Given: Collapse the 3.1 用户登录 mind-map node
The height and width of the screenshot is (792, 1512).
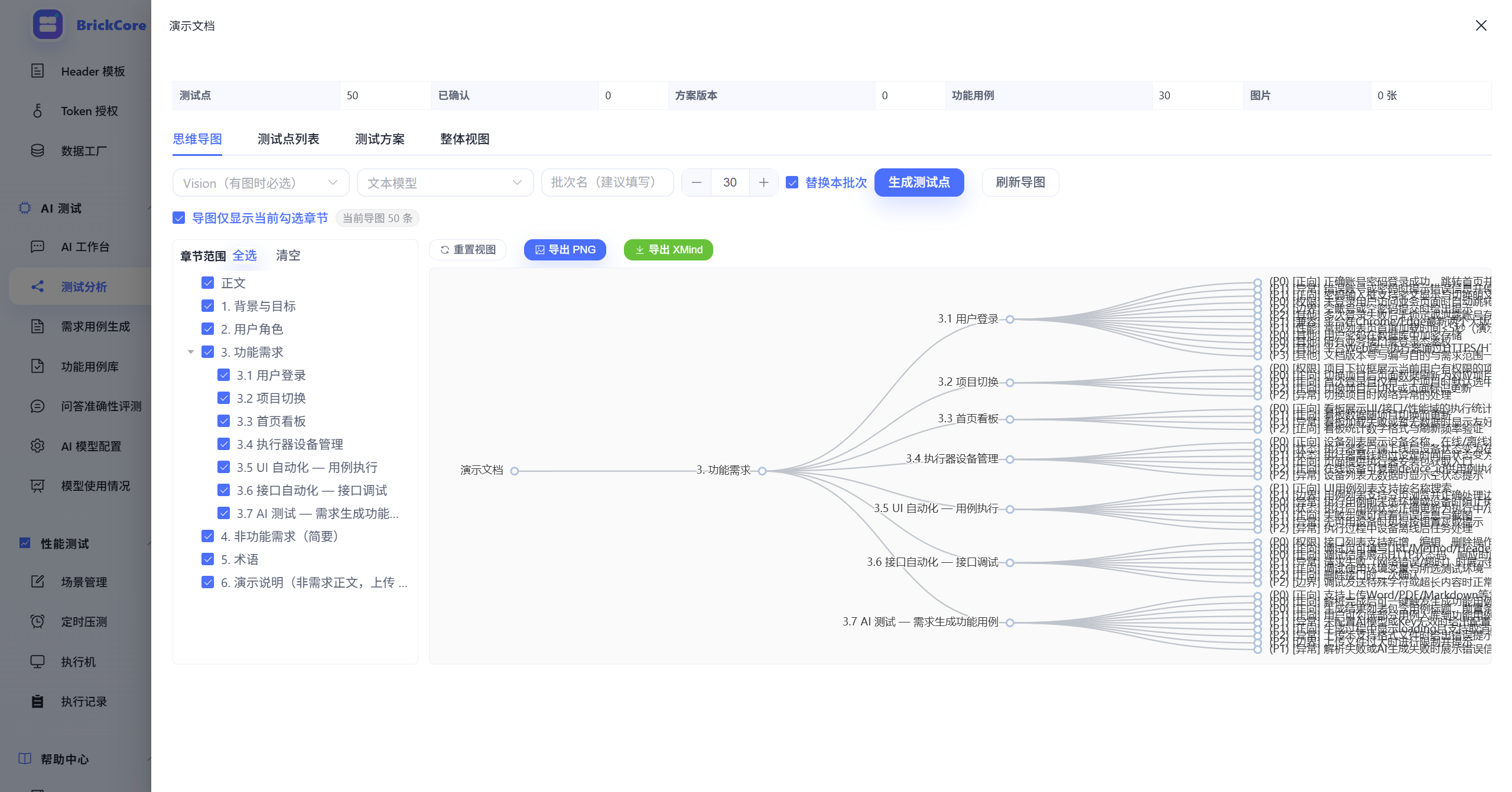Looking at the screenshot, I should point(1010,320).
